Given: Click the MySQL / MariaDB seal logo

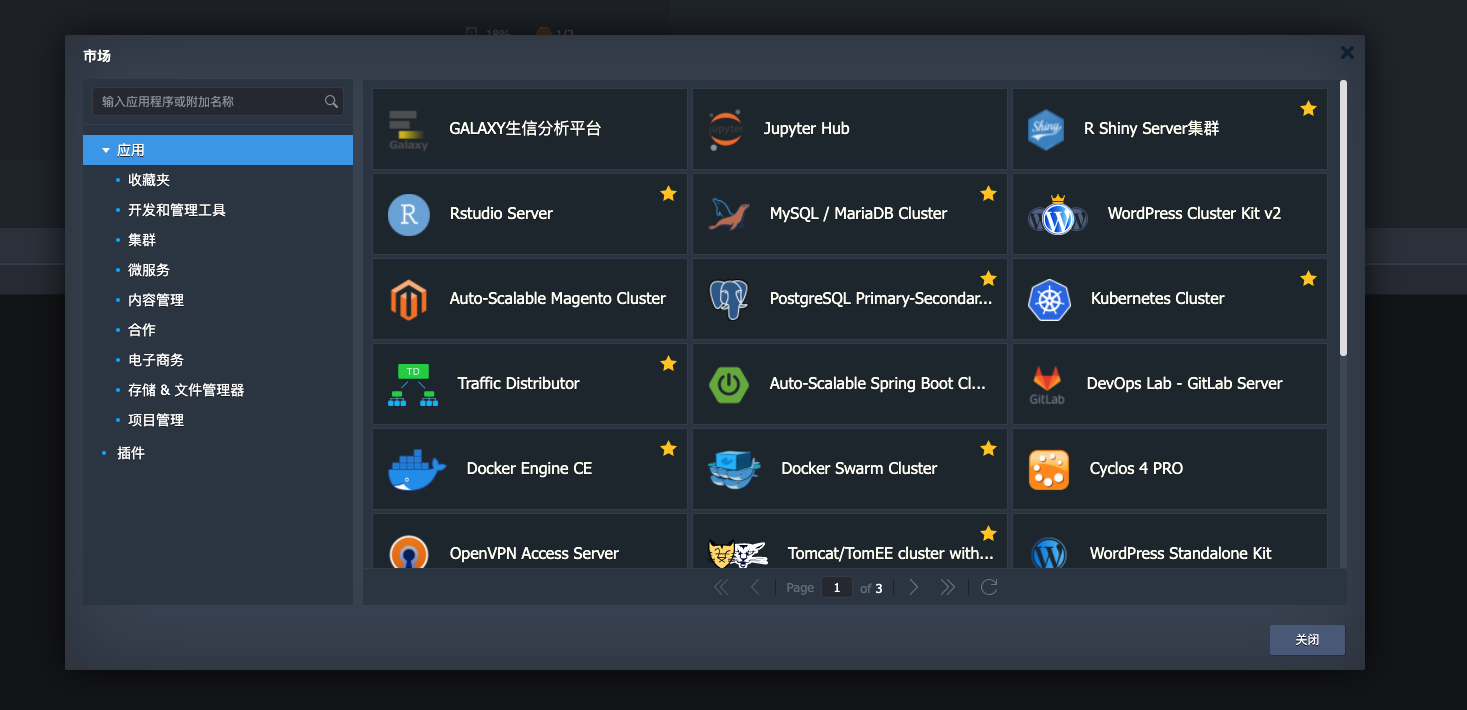Looking at the screenshot, I should click(729, 214).
